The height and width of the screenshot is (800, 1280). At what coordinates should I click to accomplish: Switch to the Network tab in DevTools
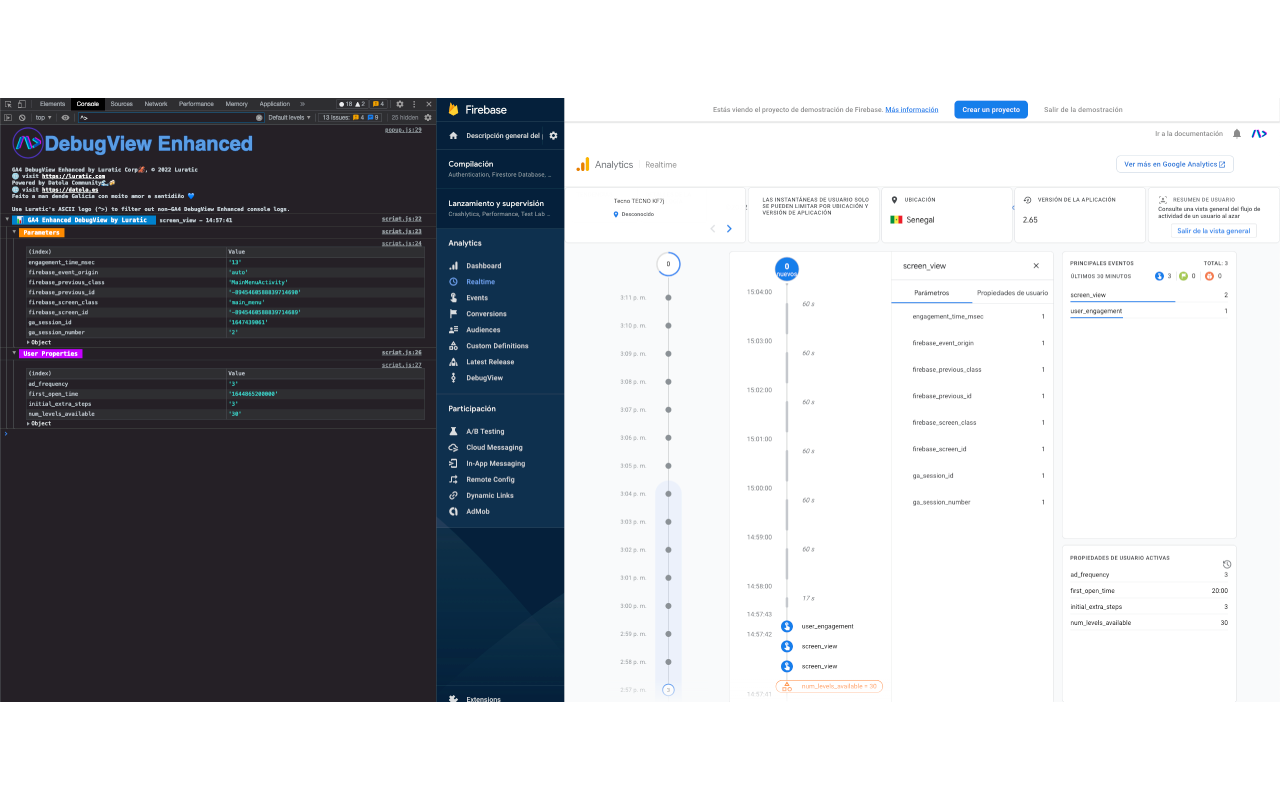point(156,104)
